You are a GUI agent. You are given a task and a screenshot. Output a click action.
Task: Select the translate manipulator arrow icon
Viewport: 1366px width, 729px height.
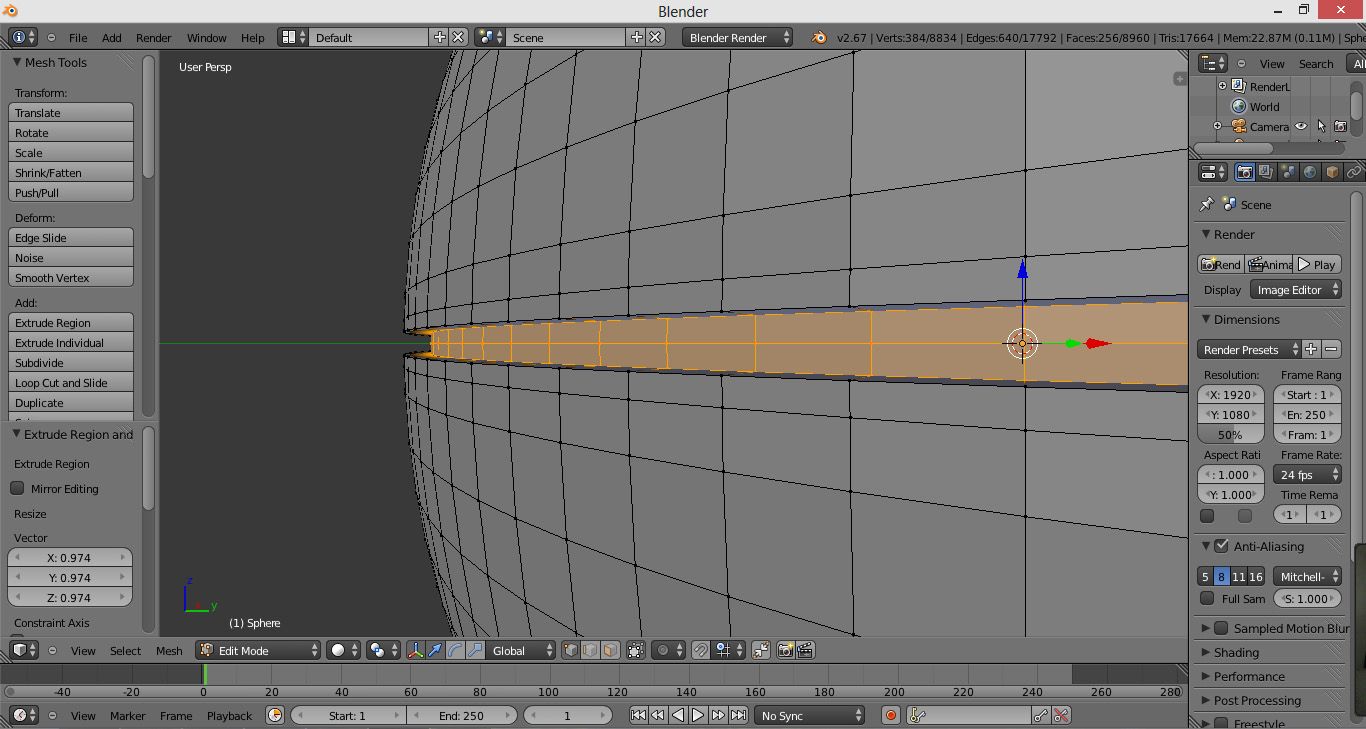(435, 650)
